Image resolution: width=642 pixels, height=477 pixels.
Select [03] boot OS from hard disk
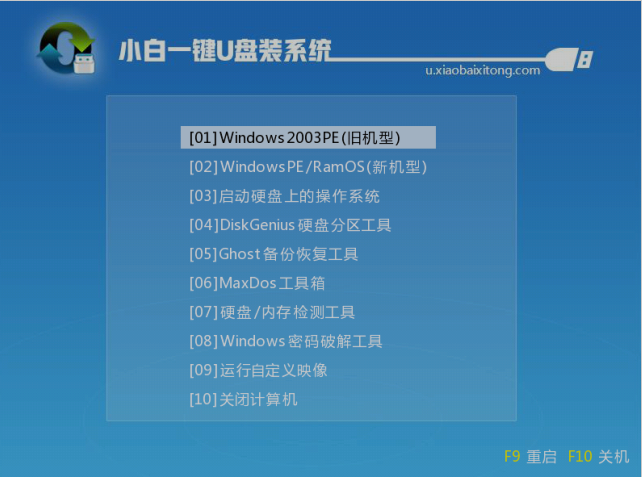pos(285,196)
